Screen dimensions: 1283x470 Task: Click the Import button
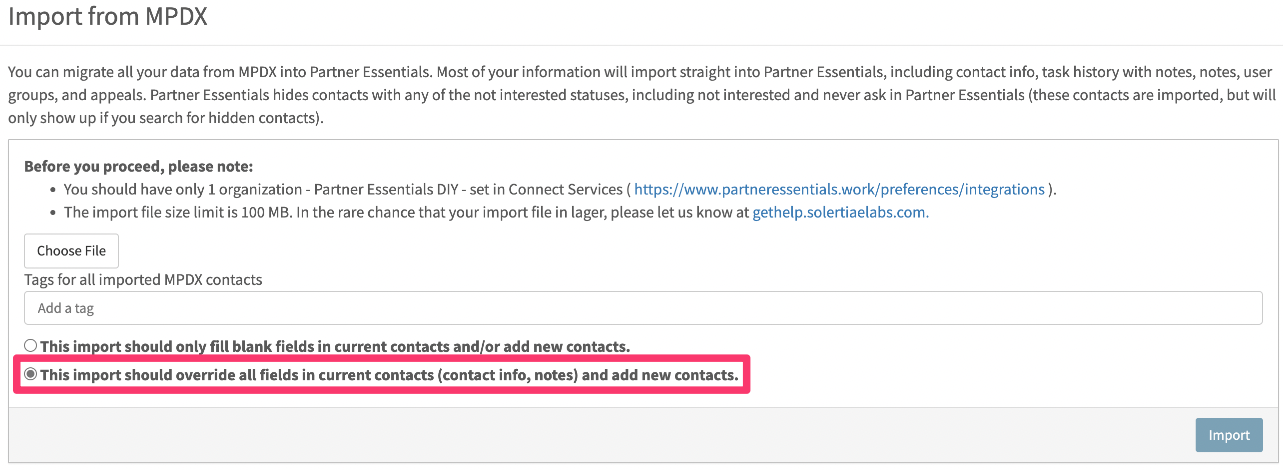(1229, 435)
